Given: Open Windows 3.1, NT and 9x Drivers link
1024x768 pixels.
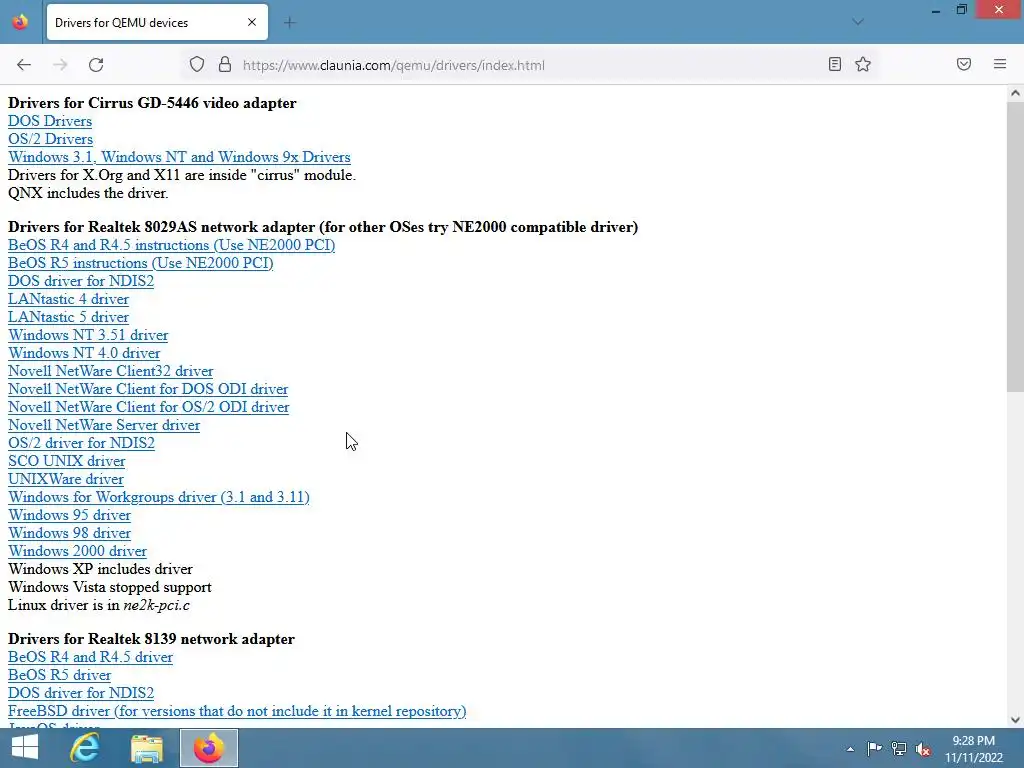Looking at the screenshot, I should (x=179, y=157).
